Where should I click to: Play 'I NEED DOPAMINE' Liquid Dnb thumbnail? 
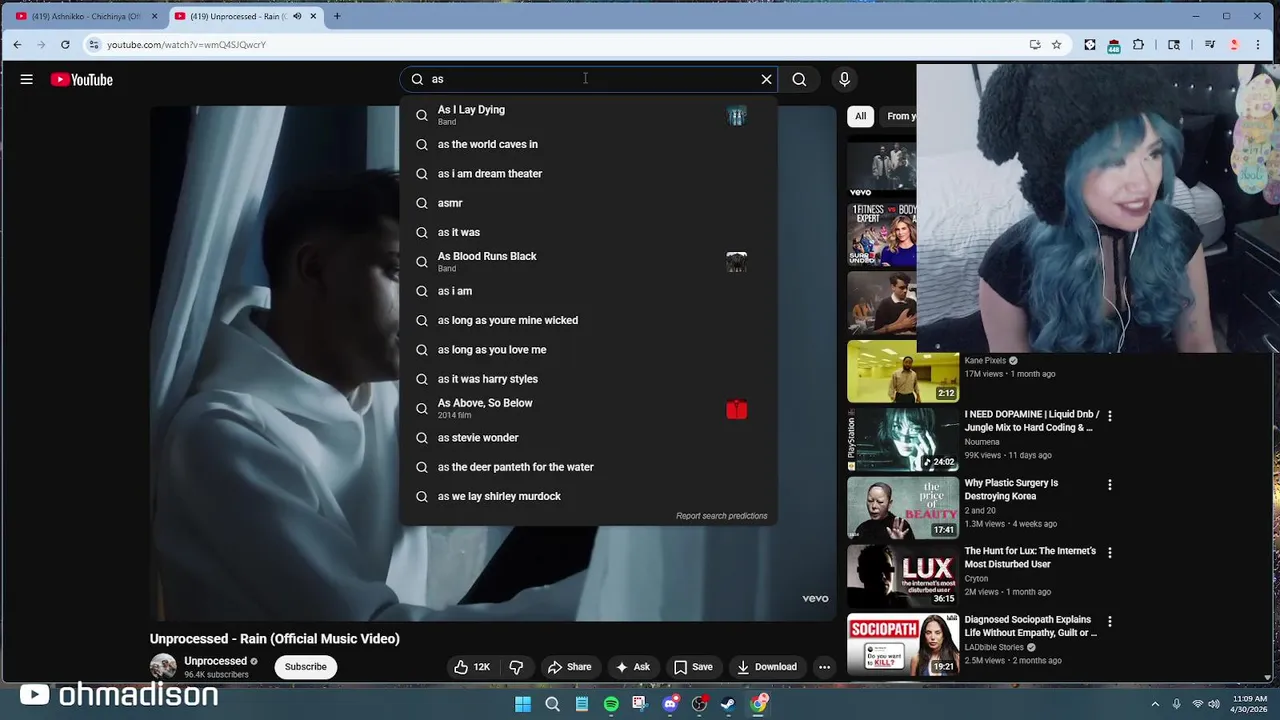pos(903,440)
